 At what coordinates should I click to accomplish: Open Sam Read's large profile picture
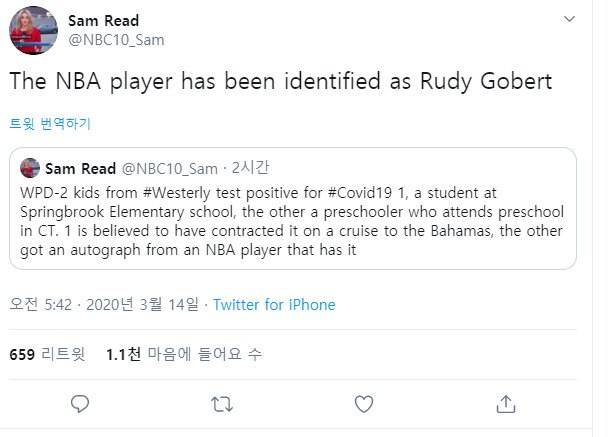coord(34,31)
